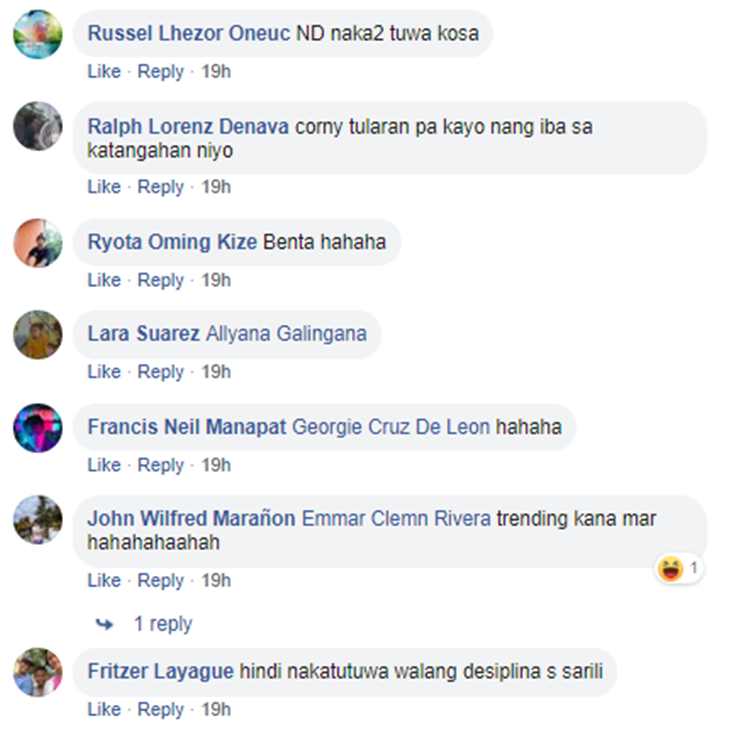Image resolution: width=750 pixels, height=733 pixels.
Task: Open John Wilfred Marañon's profile picture
Action: pyautogui.click(x=38, y=520)
